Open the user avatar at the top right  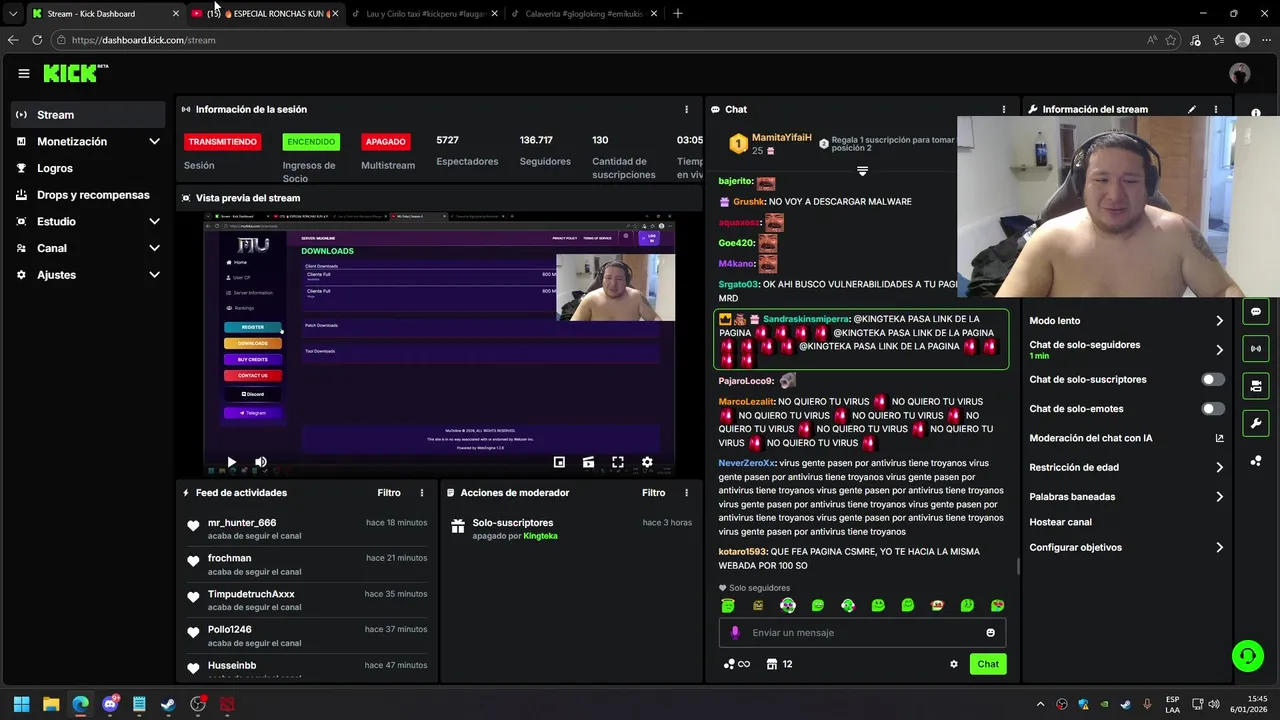point(1240,73)
